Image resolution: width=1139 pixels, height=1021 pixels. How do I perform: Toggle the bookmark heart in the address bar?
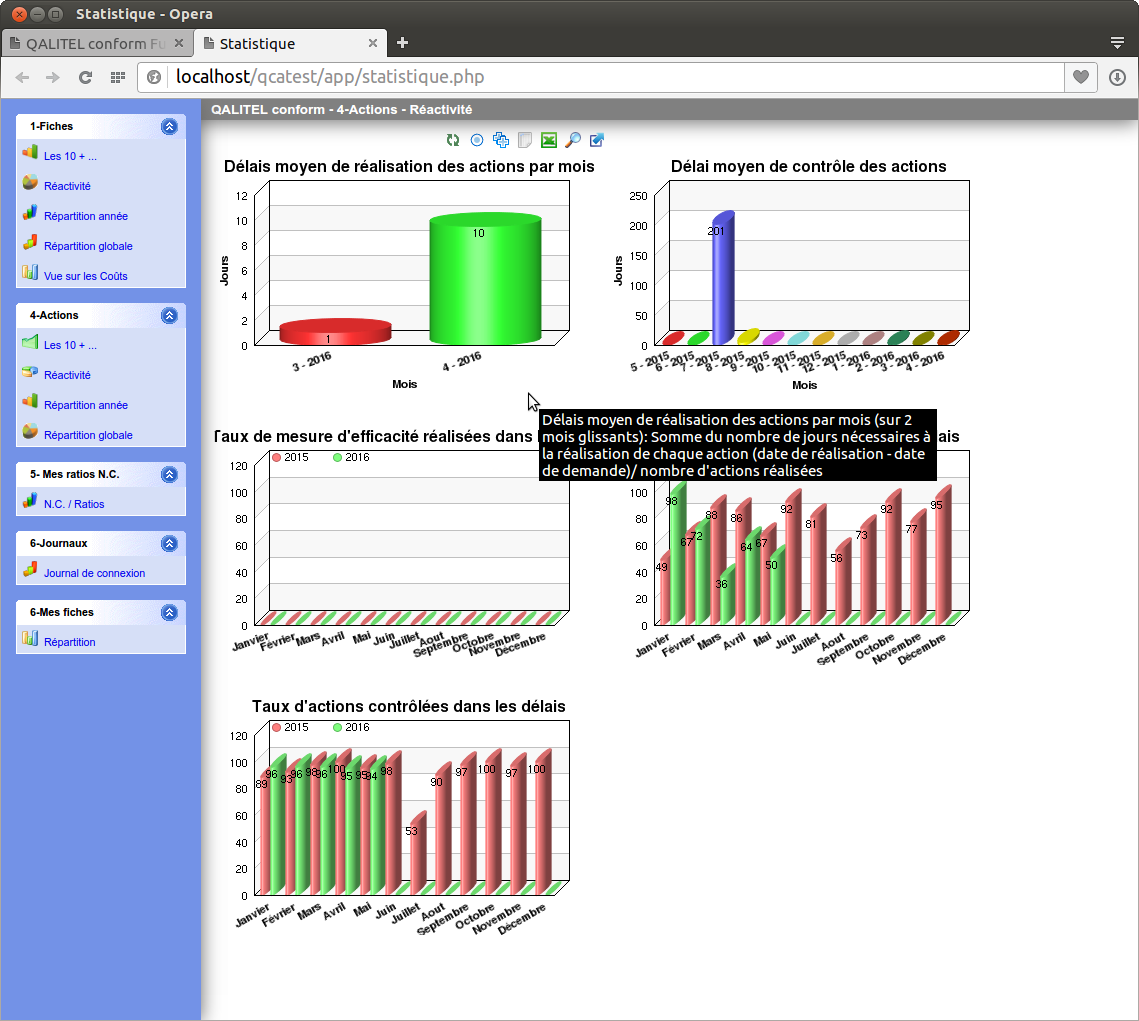click(x=1081, y=77)
